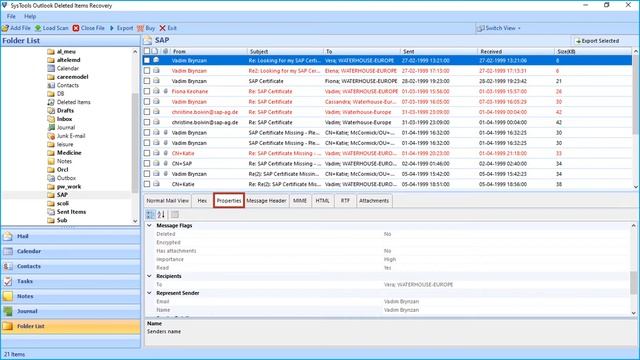Select the Medicine folder
The width and height of the screenshot is (640, 360).
pos(64,153)
